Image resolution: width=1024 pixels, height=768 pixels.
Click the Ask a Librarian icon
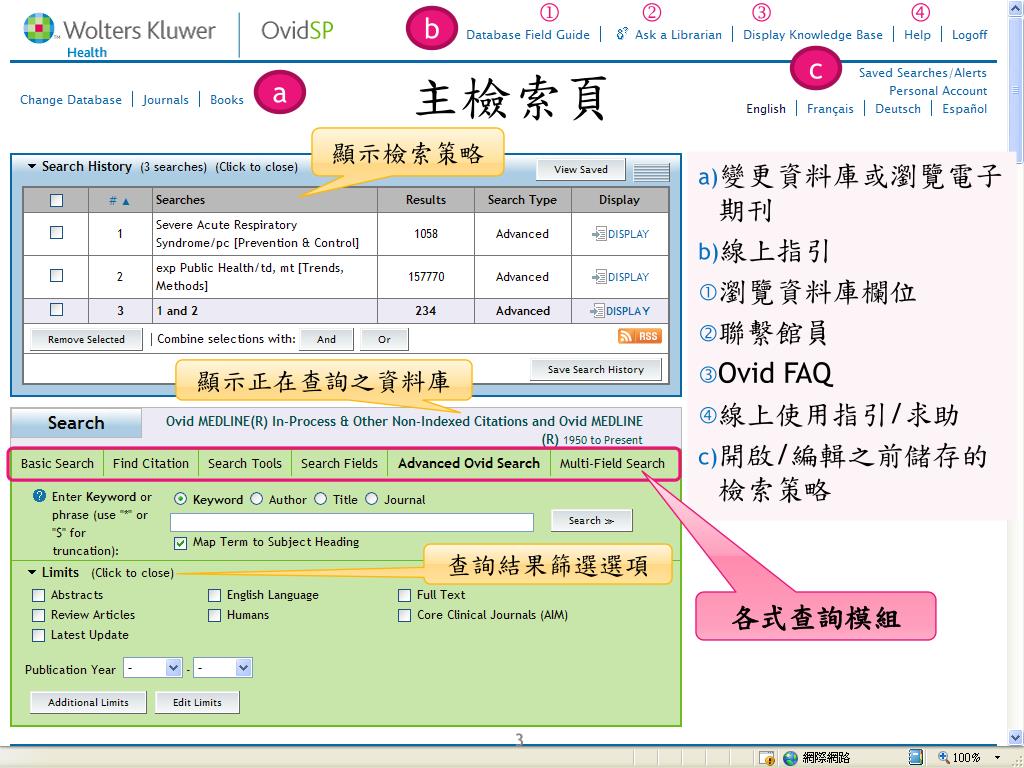click(622, 33)
